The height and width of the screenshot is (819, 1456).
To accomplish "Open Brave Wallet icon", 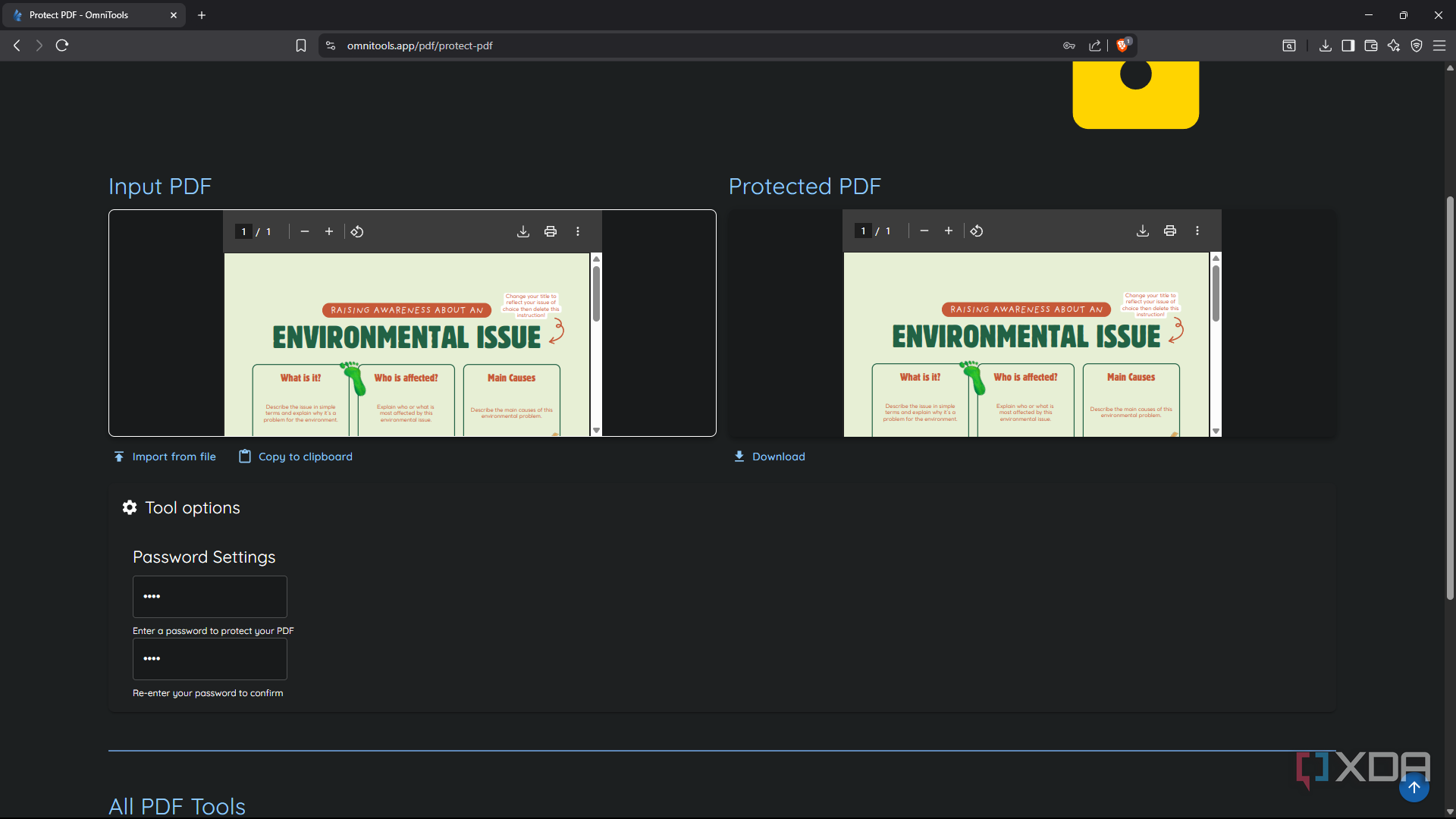I will (1371, 45).
